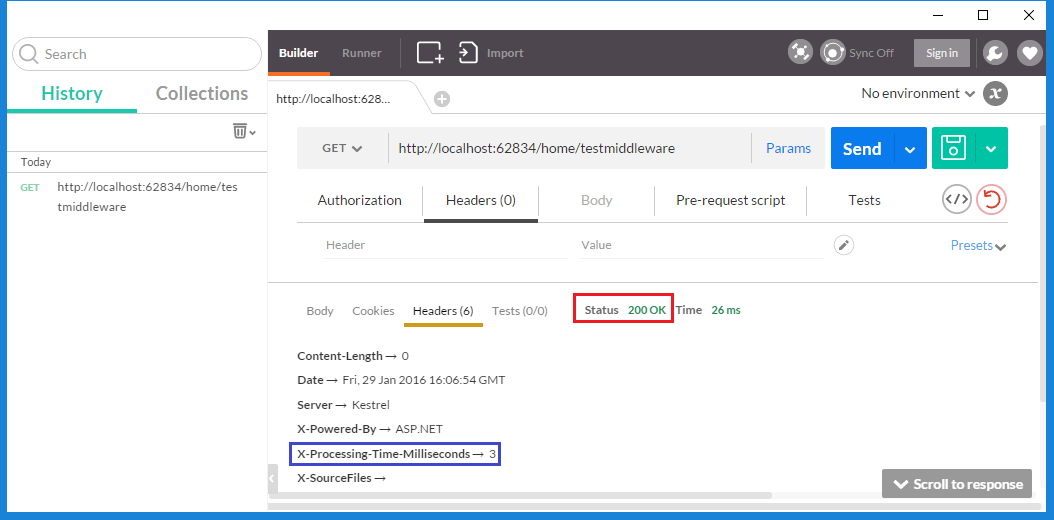Click the Content-Length header row
This screenshot has width=1054, height=520.
pos(353,356)
